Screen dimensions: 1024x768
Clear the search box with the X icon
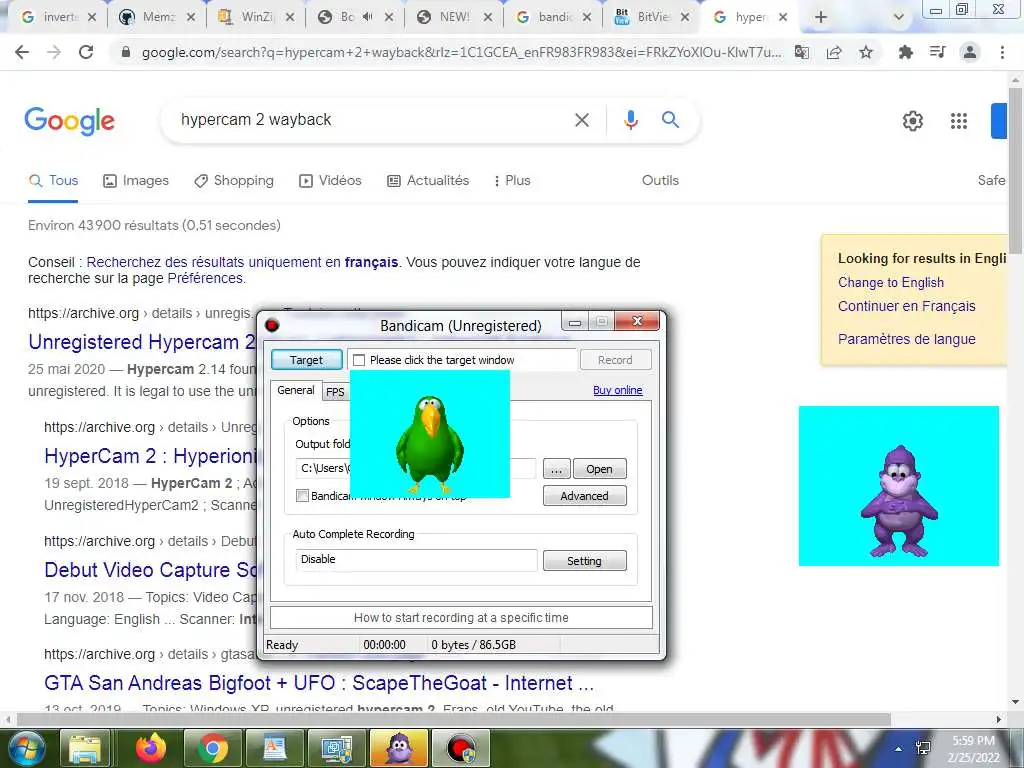[x=581, y=120]
